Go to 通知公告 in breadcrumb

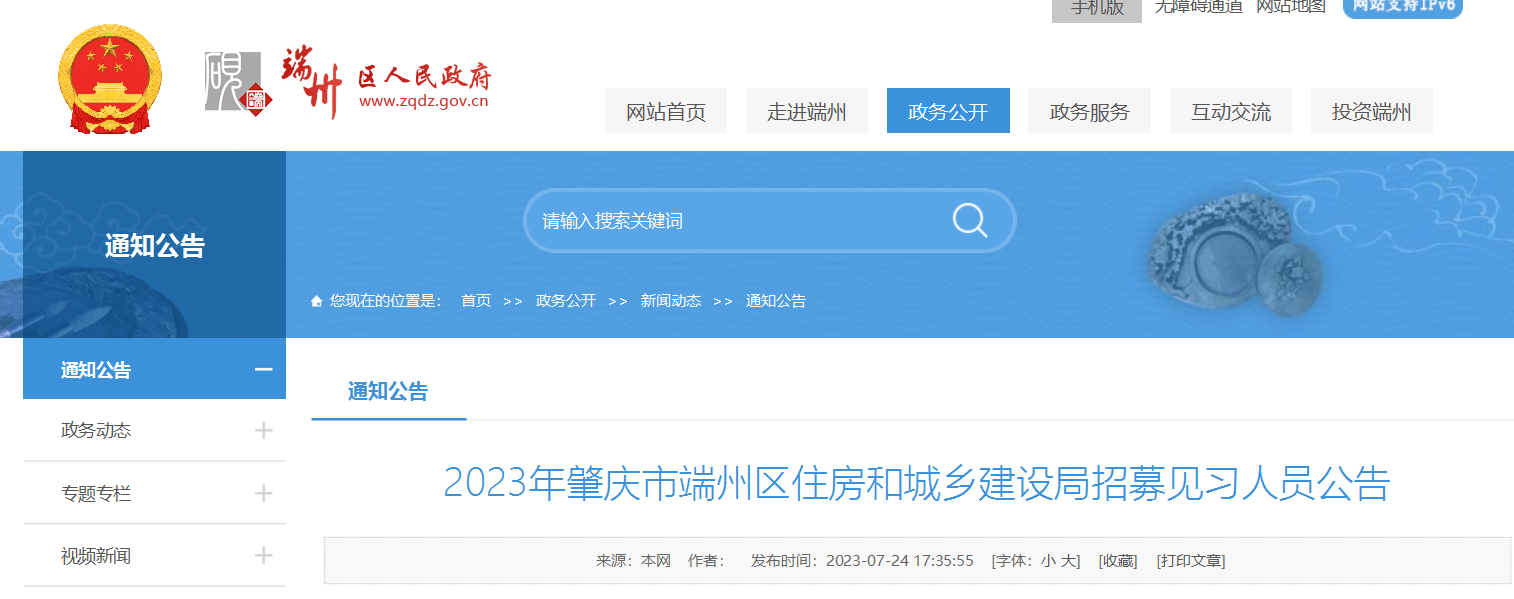point(776,301)
